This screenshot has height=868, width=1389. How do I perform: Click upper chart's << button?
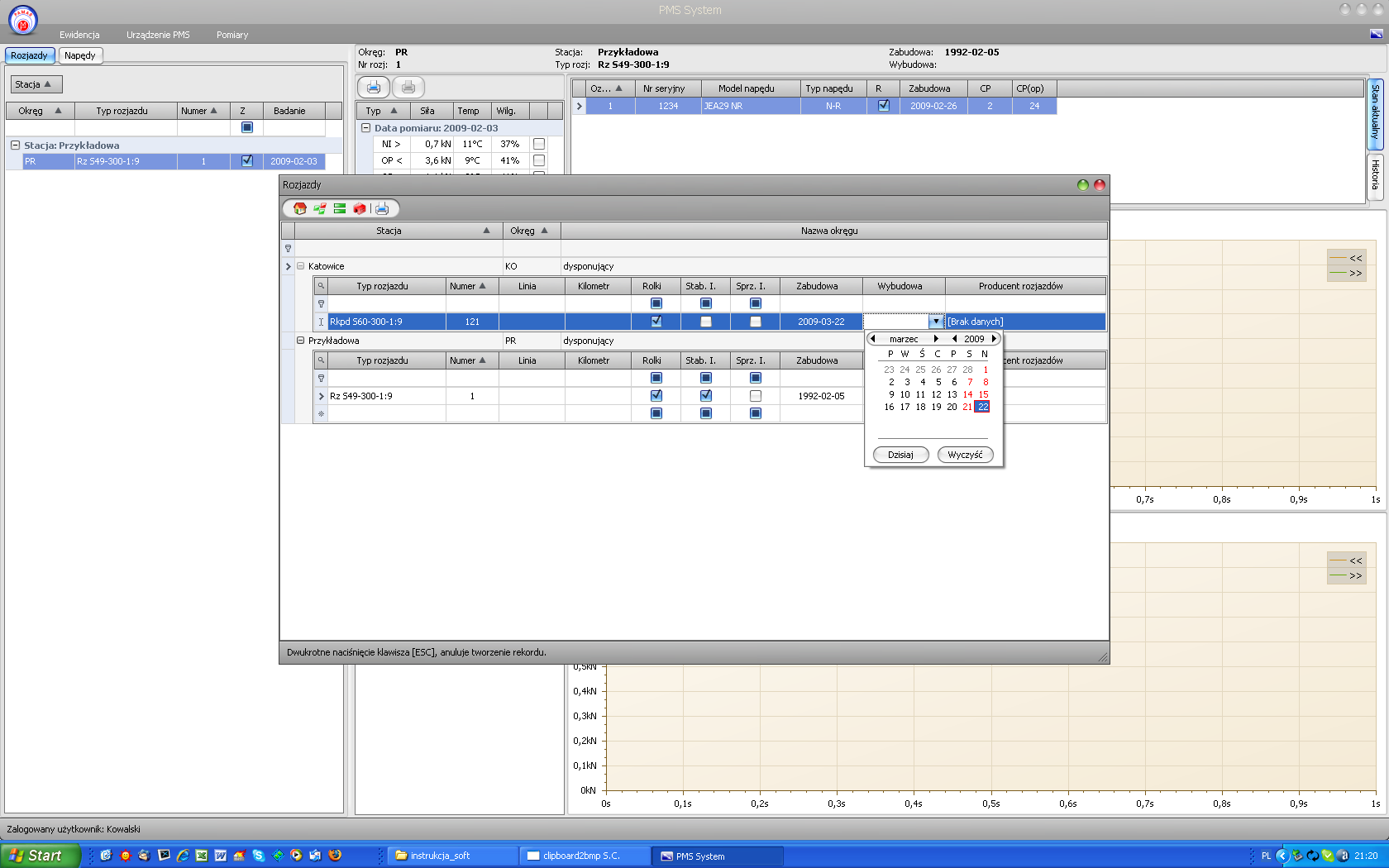pyautogui.click(x=1348, y=259)
